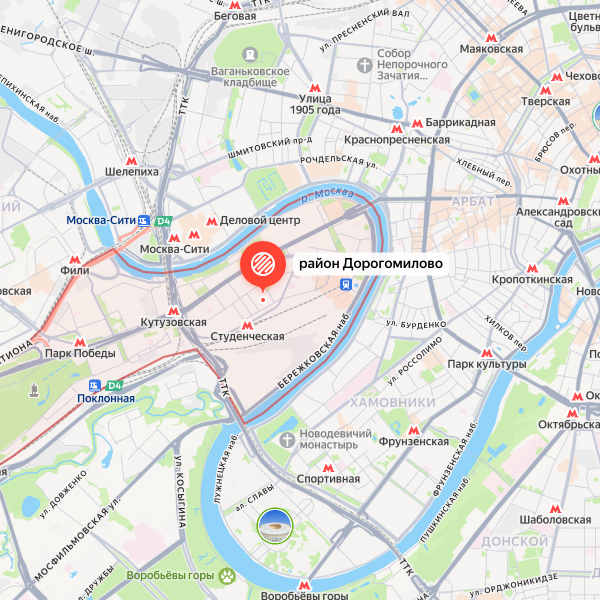This screenshot has width=600, height=600.
Task: Select the Студенческая metro icon
Action: 247,326
